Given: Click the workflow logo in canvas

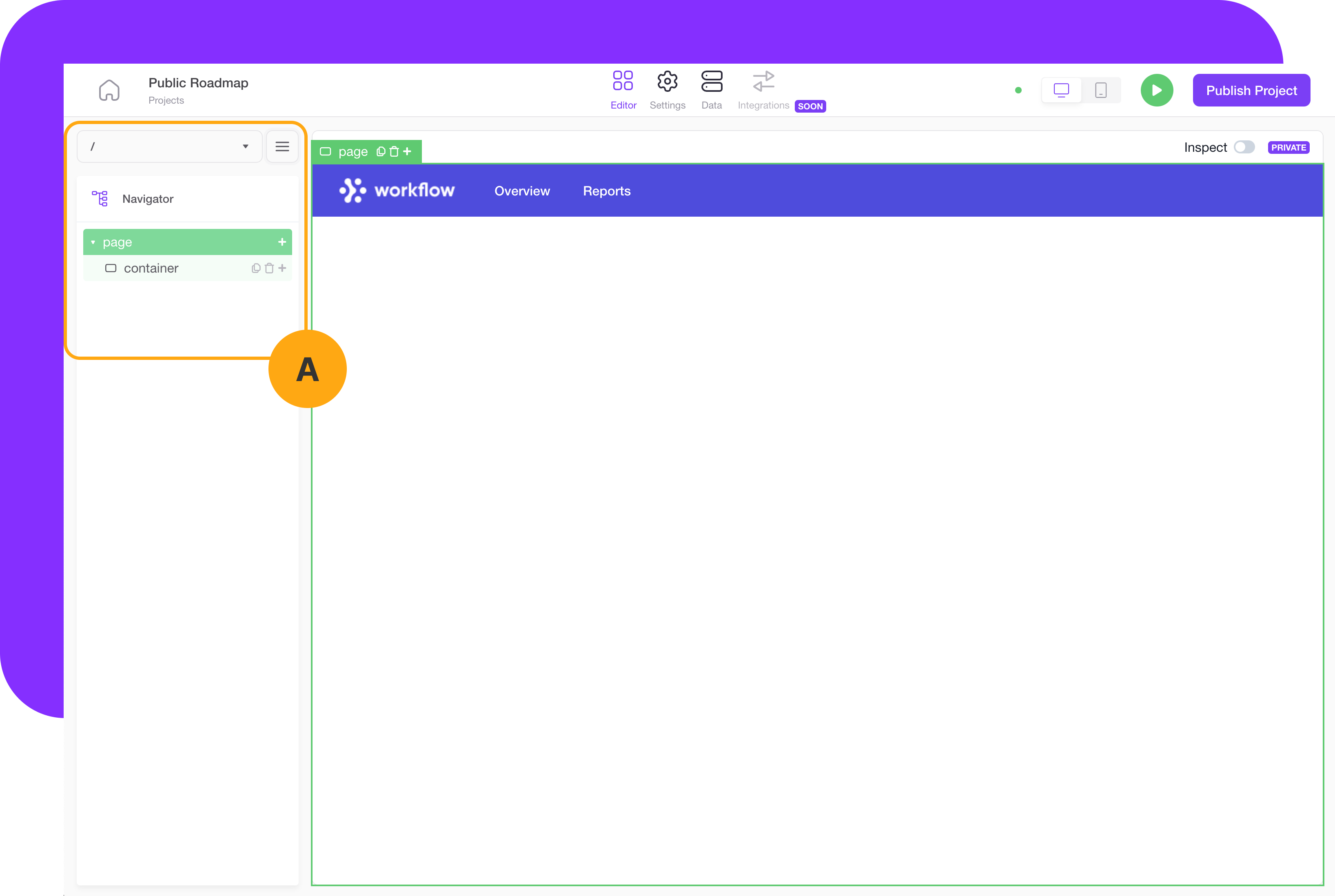Looking at the screenshot, I should click(397, 190).
